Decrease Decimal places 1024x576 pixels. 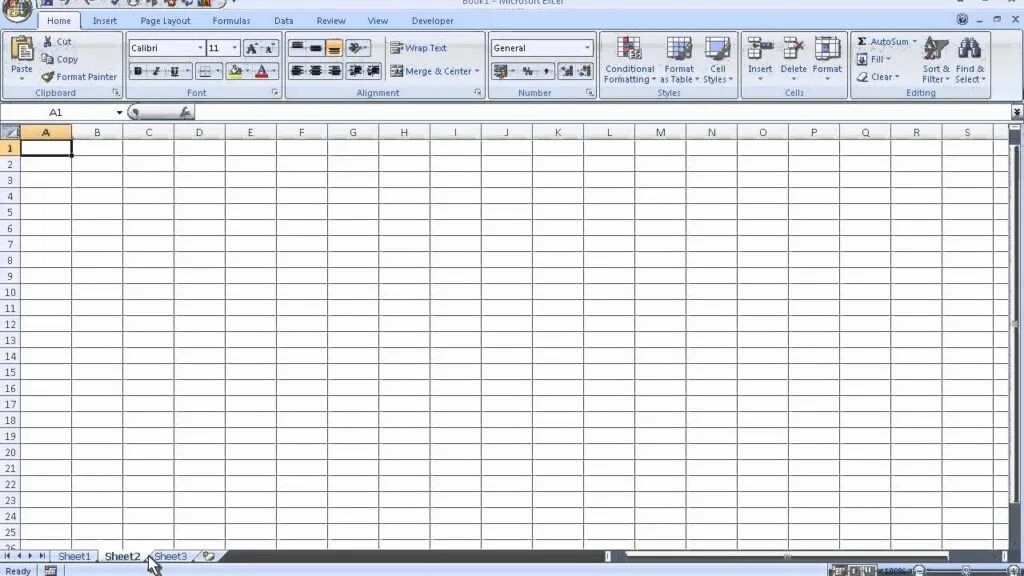click(x=584, y=71)
